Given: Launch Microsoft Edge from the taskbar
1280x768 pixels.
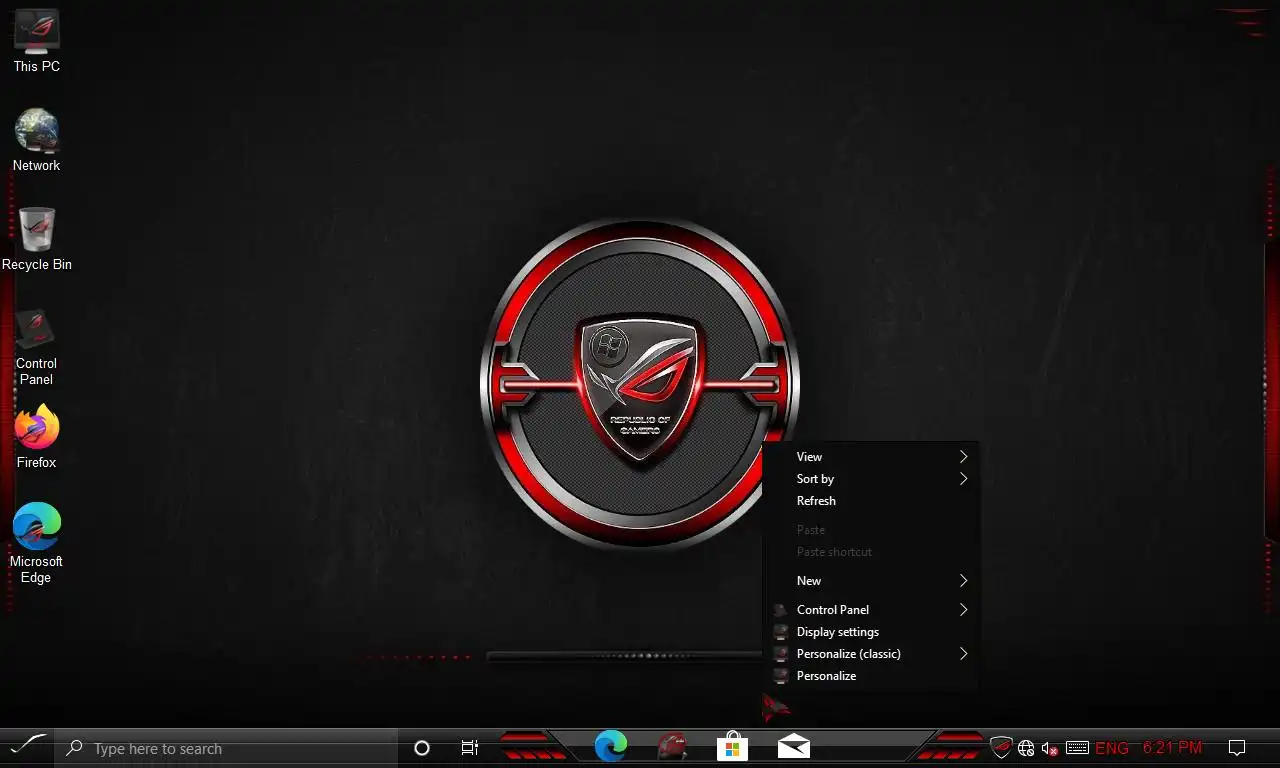Looking at the screenshot, I should [611, 746].
